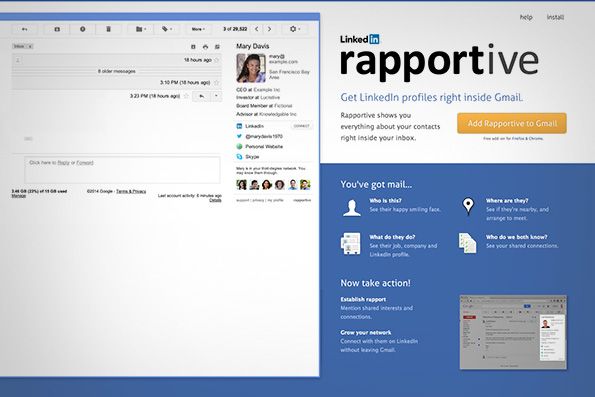This screenshot has width=595, height=397.
Task: Star the message from 18 hours ago
Action: (x=217, y=60)
